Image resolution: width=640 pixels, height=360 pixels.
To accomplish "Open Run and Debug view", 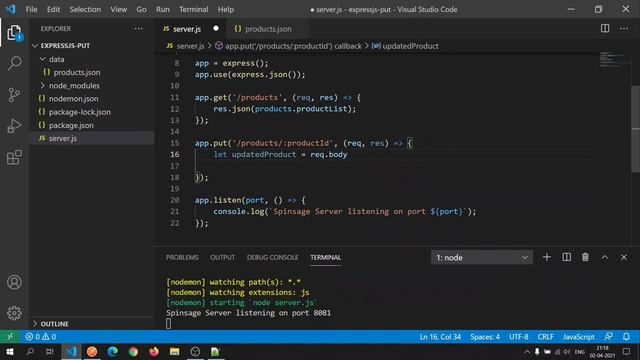I will (x=14, y=126).
